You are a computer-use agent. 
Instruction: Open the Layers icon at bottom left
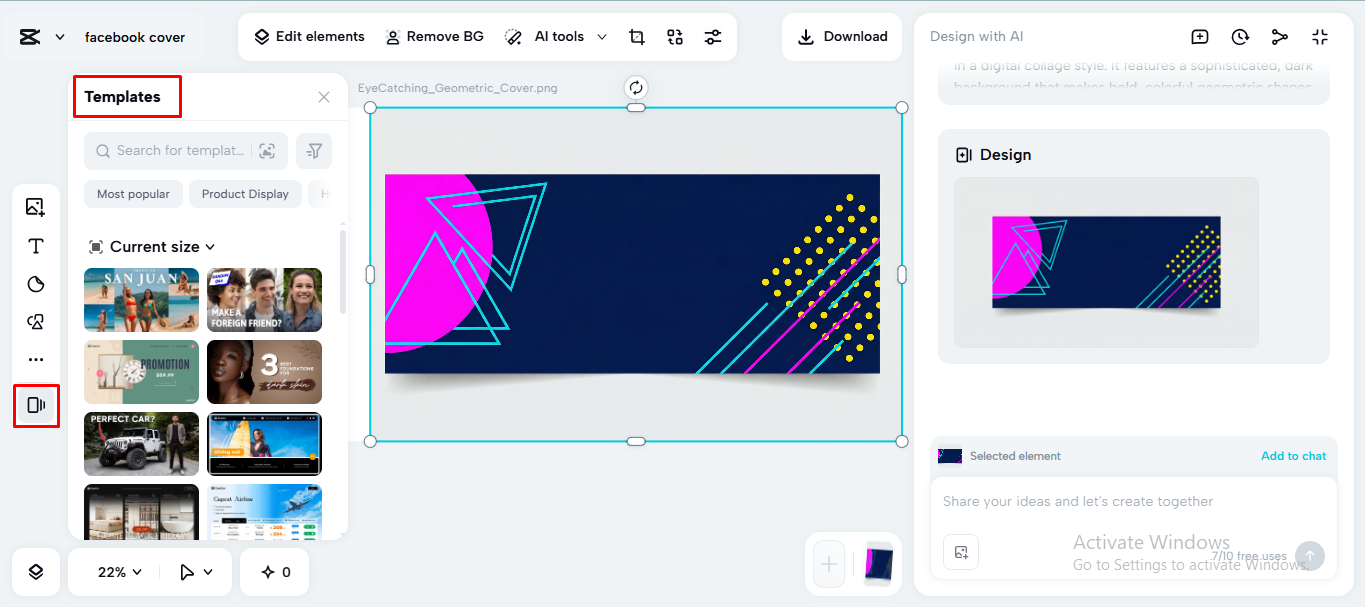coord(36,571)
